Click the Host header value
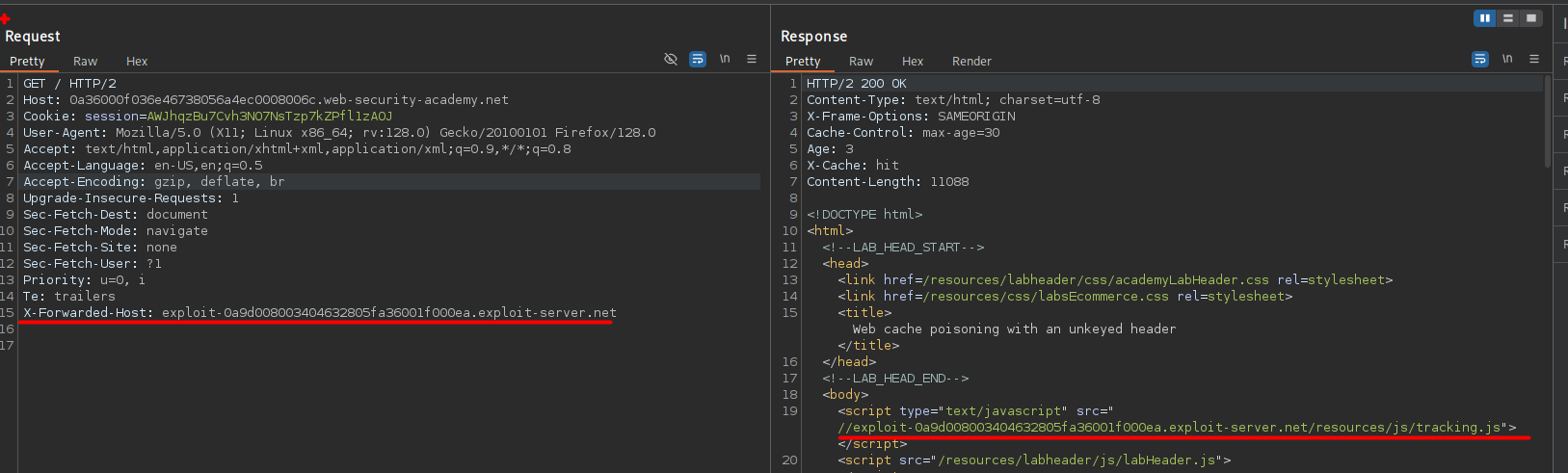Screen dimensions: 1568x473 [x=289, y=100]
